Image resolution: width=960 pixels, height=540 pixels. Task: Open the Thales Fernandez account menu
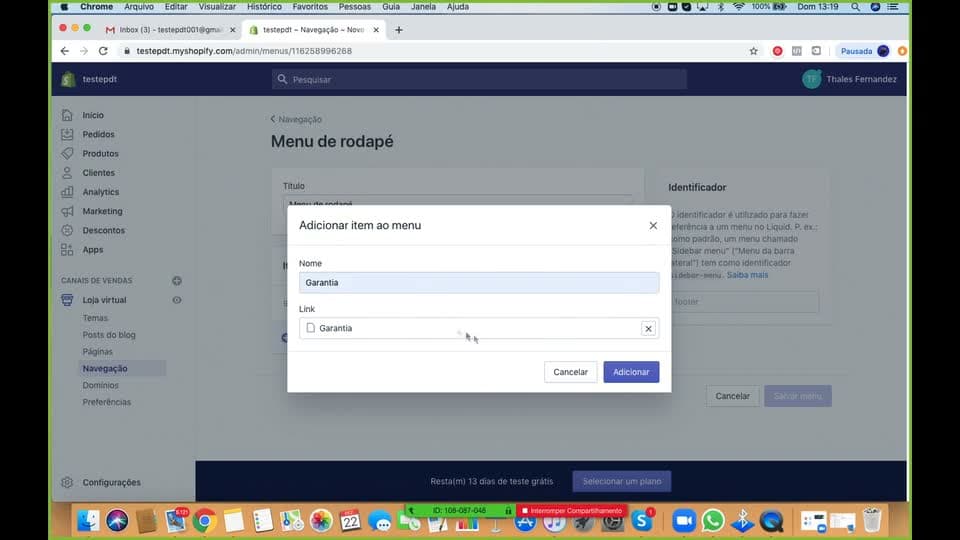850,79
